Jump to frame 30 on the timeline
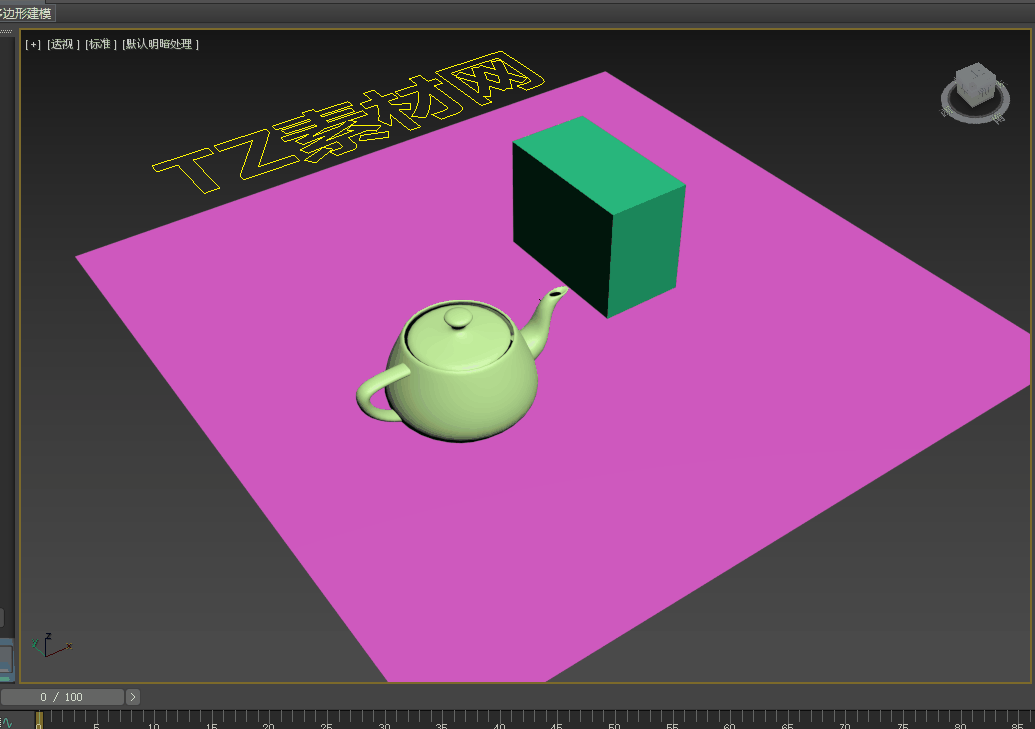Viewport: 1035px width, 729px height. (384, 720)
